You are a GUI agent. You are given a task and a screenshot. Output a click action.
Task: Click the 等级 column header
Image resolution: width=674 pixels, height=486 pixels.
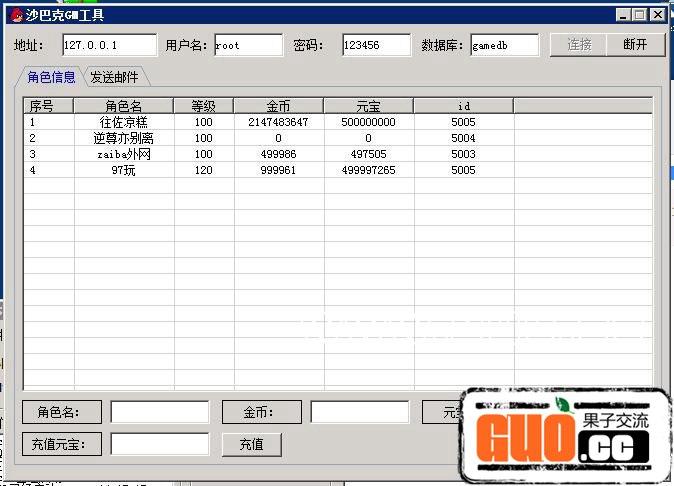204,106
